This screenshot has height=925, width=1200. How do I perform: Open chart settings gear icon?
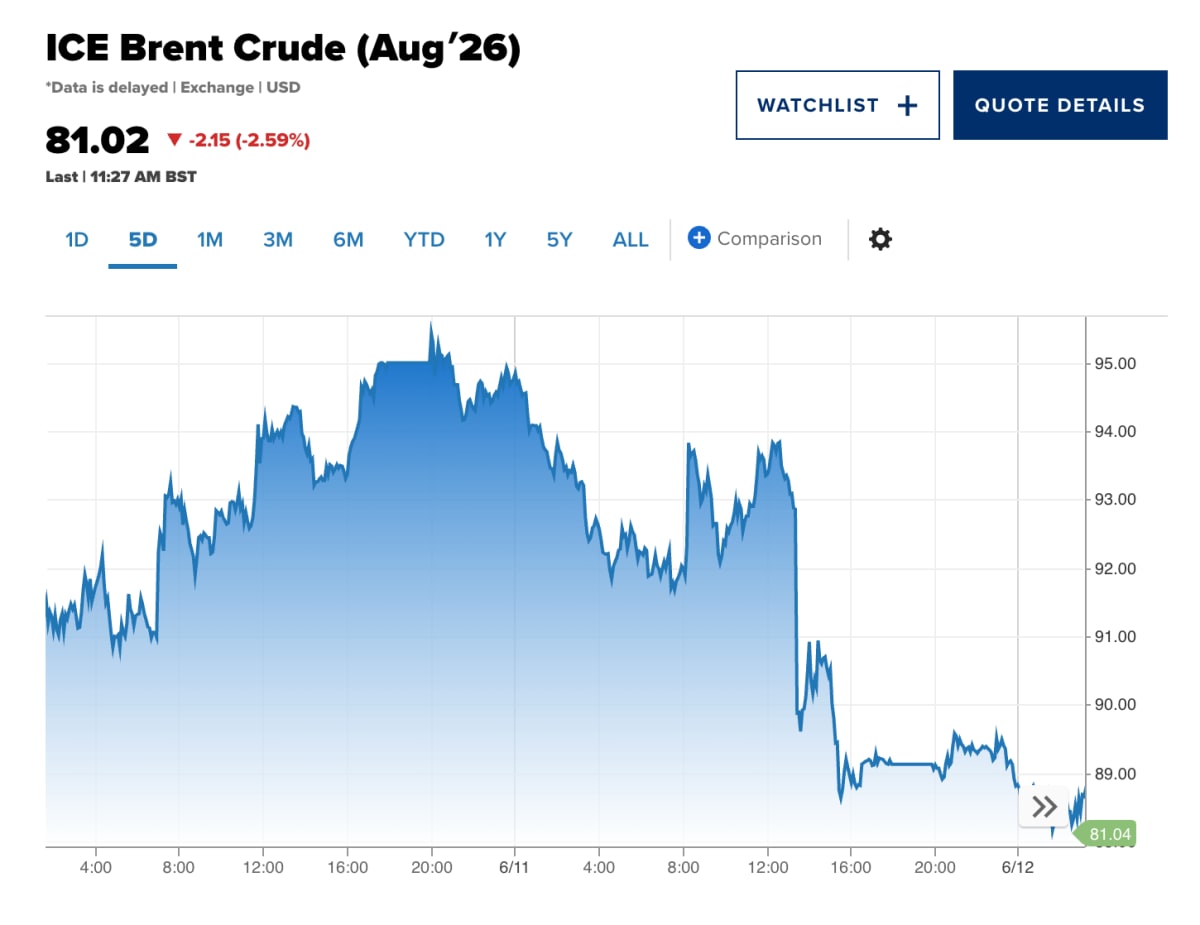(880, 239)
